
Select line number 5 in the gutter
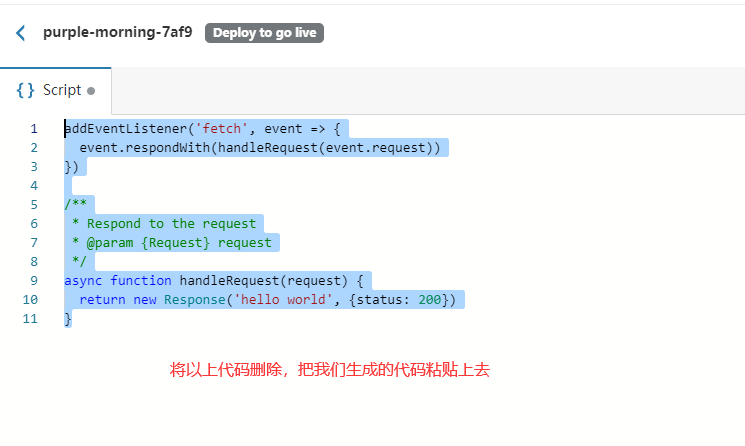coord(34,205)
